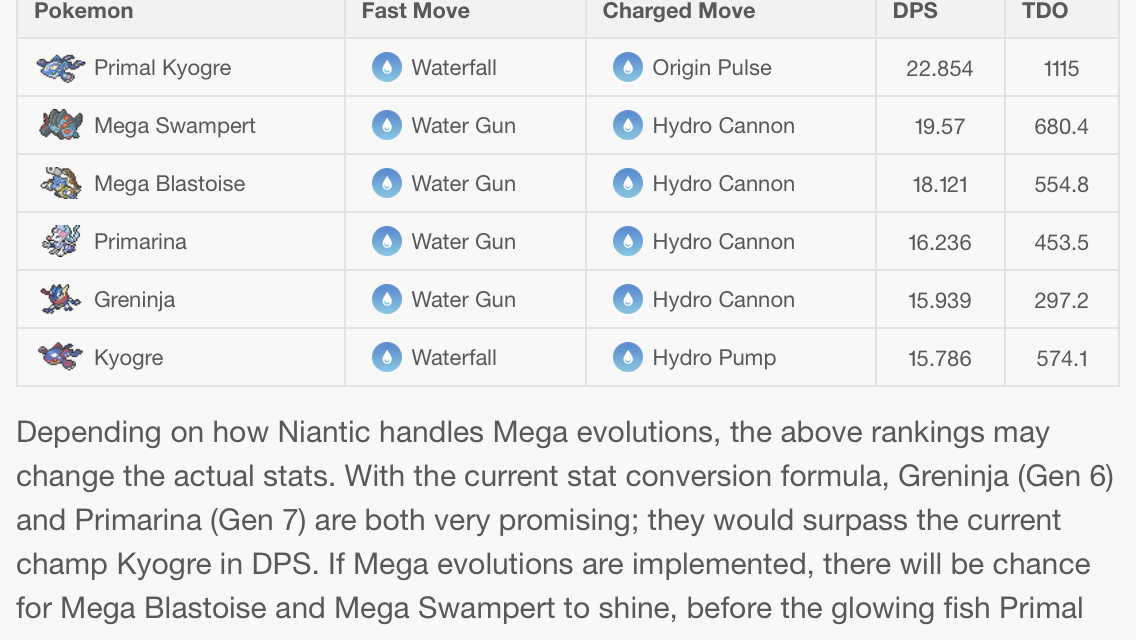This screenshot has width=1136, height=640.
Task: Click the Pokemon column header
Action: point(83,11)
